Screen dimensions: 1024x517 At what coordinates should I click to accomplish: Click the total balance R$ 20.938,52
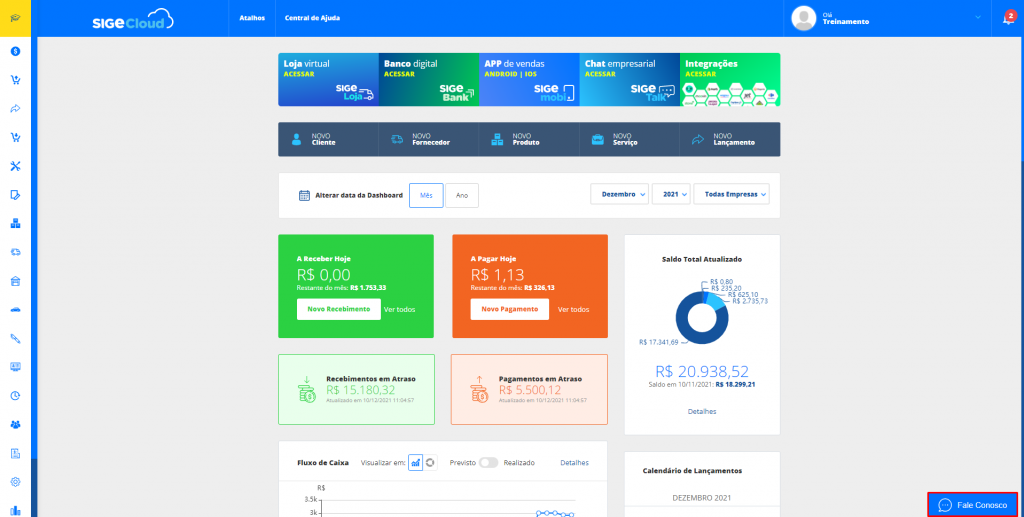click(702, 371)
